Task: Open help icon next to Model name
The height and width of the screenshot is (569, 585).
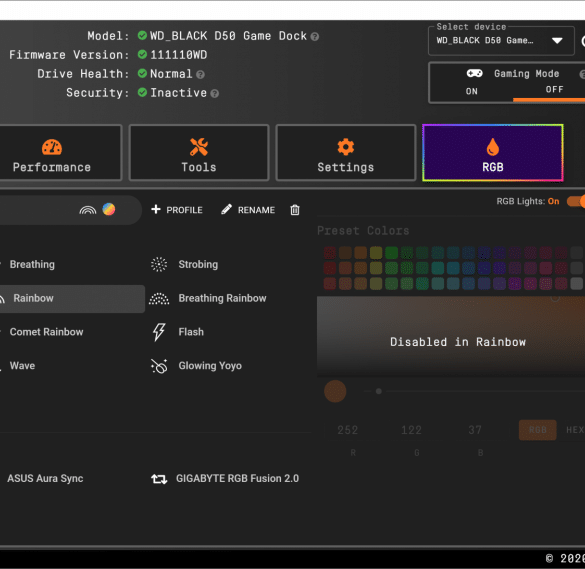Action: coord(315,37)
